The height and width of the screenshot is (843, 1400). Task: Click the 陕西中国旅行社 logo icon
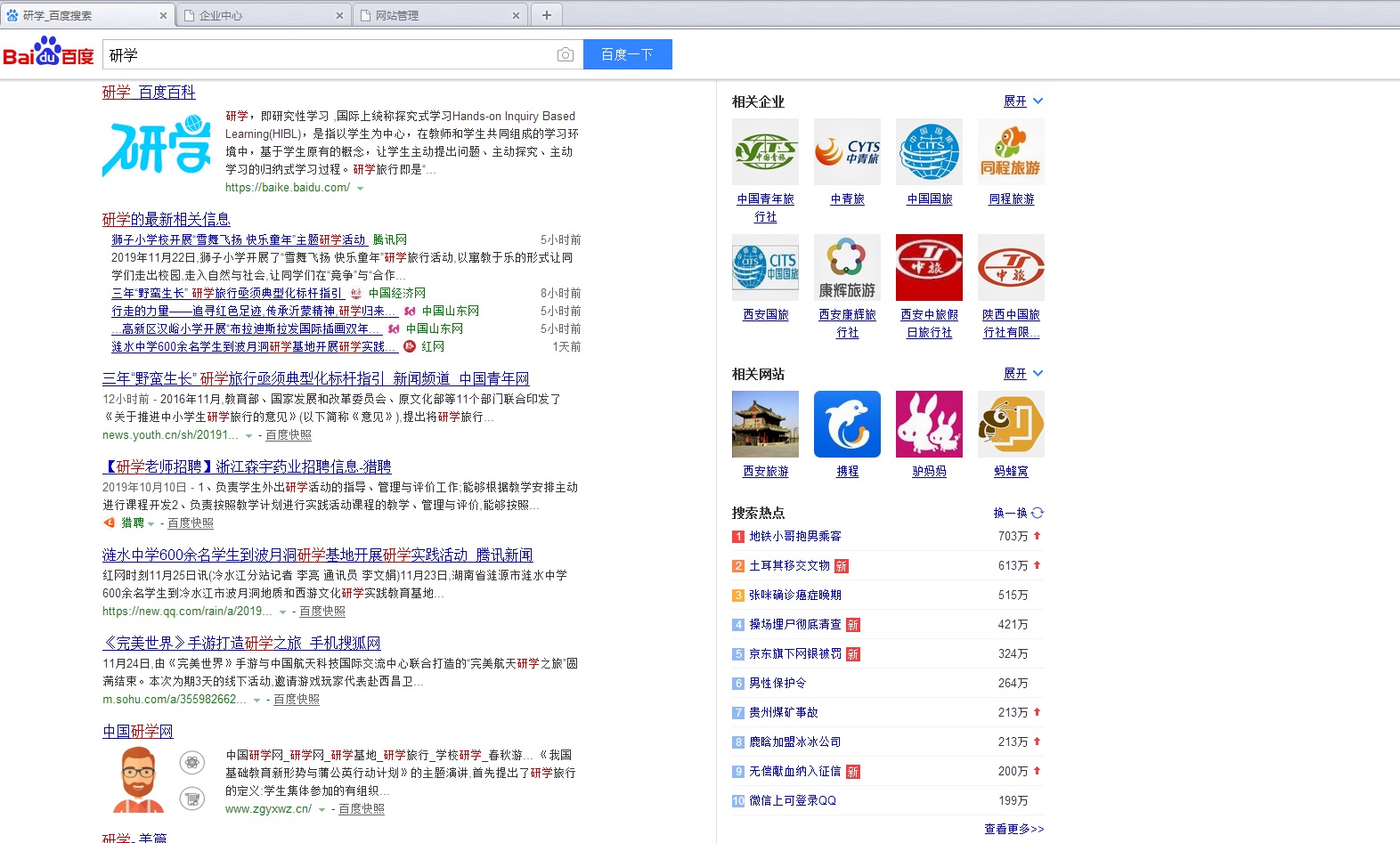[x=1011, y=268]
